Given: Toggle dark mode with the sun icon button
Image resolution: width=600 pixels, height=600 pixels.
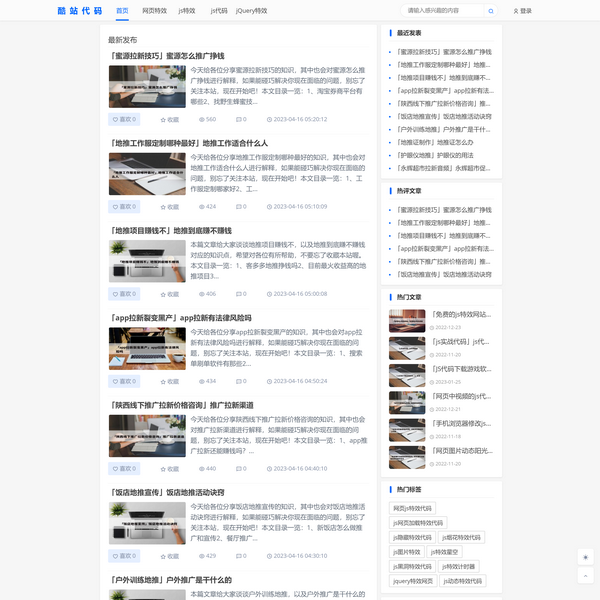Looking at the screenshot, I should tap(586, 557).
